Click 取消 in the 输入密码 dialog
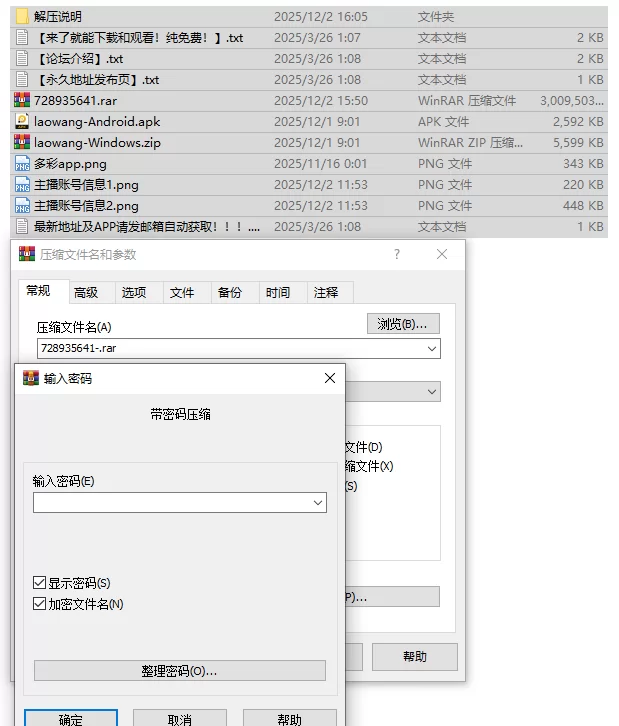619x726 pixels. tap(180, 719)
